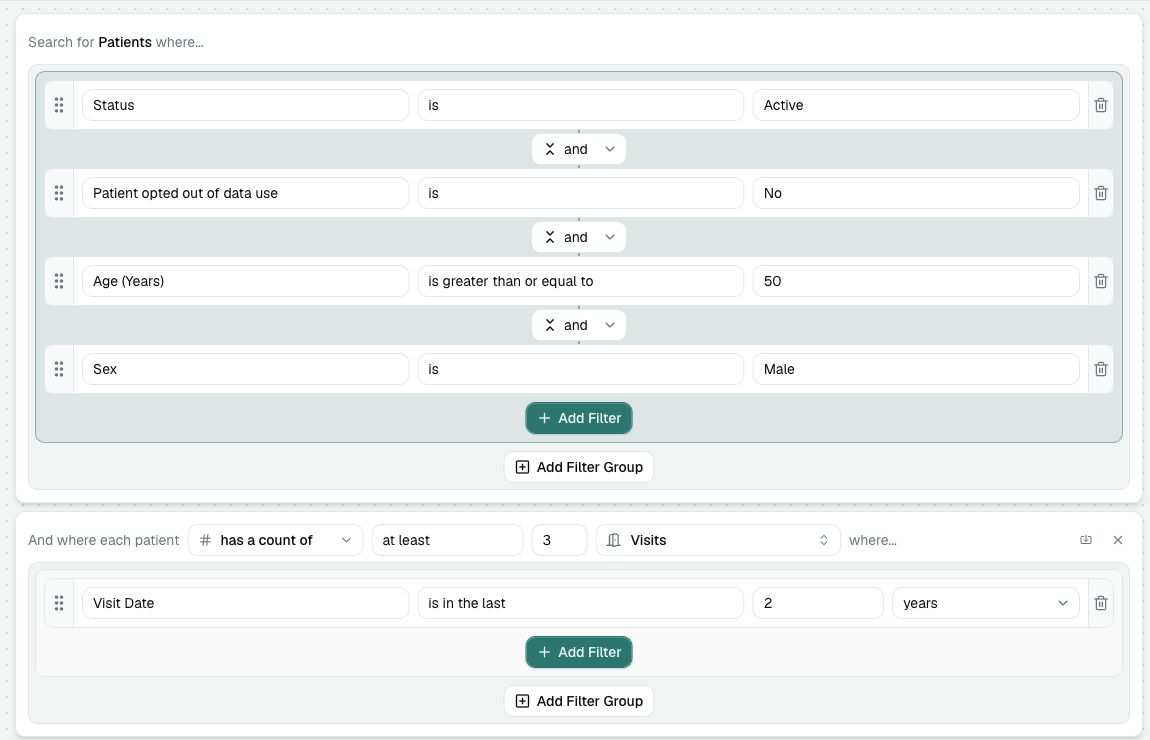Click the Visit Date field selector
Screen dimensions: 1150x740
coord(245,603)
